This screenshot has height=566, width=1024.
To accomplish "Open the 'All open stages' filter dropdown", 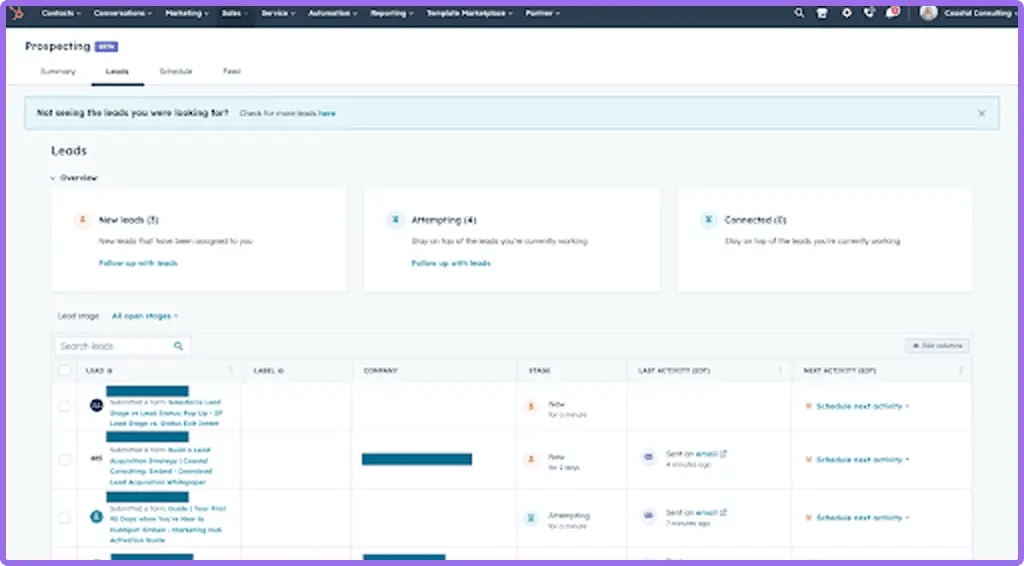I will tap(145, 316).
